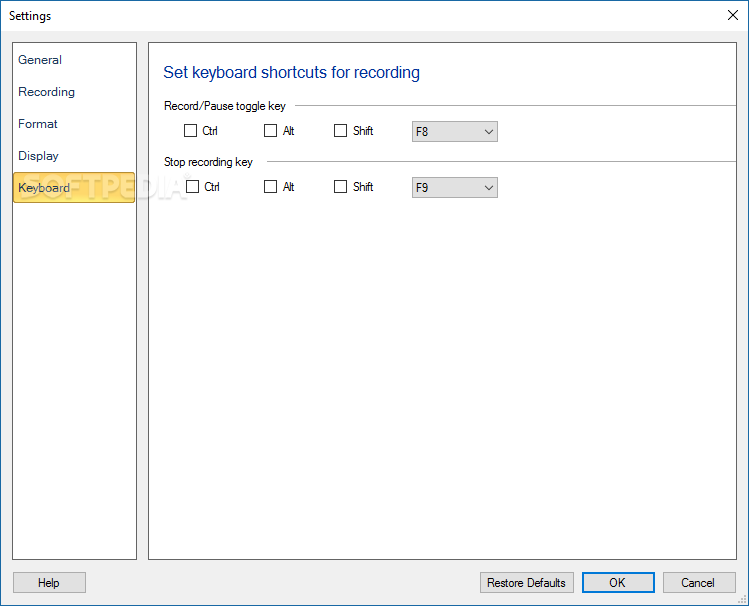Image resolution: width=749 pixels, height=606 pixels.
Task: Open the General settings tab
Action: click(x=40, y=60)
